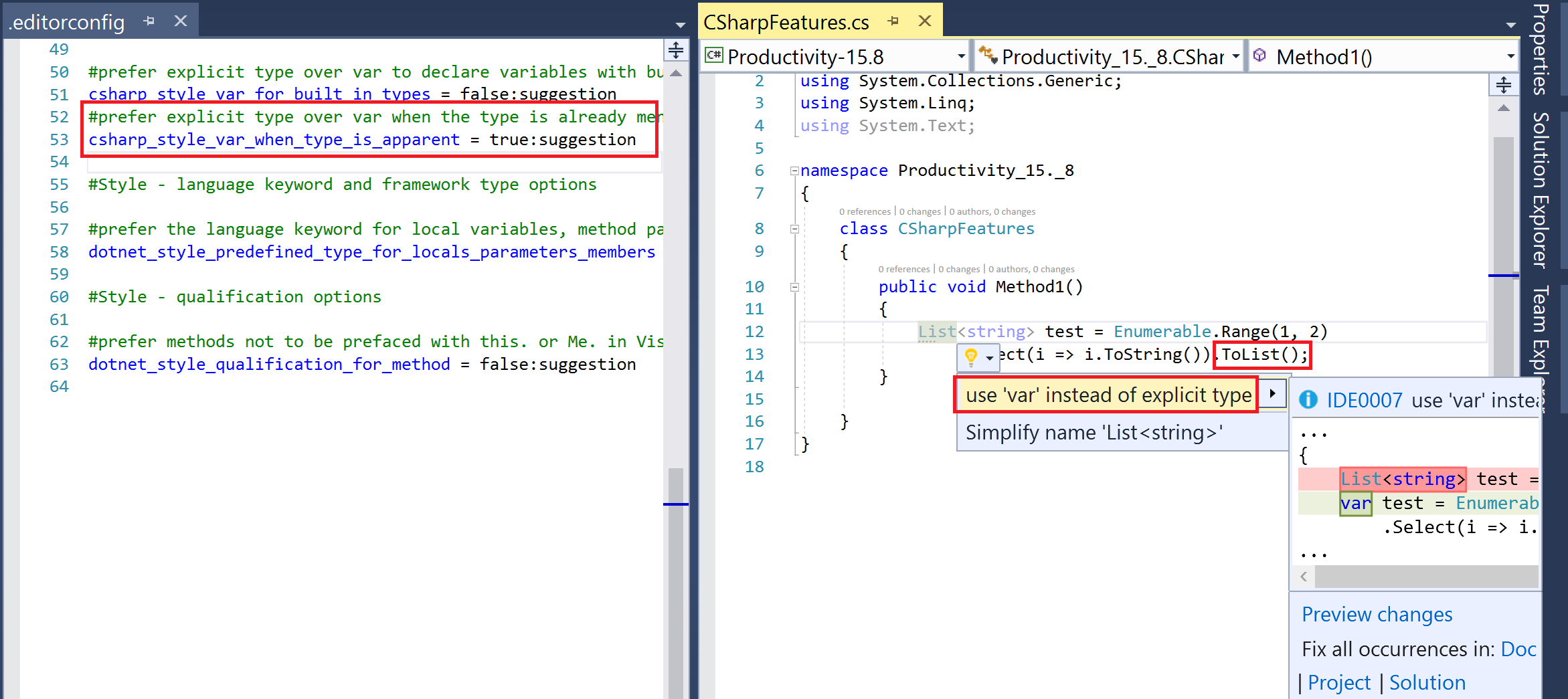Click the IDE0007 info icon
The height and width of the screenshot is (699, 1568).
[1307, 399]
